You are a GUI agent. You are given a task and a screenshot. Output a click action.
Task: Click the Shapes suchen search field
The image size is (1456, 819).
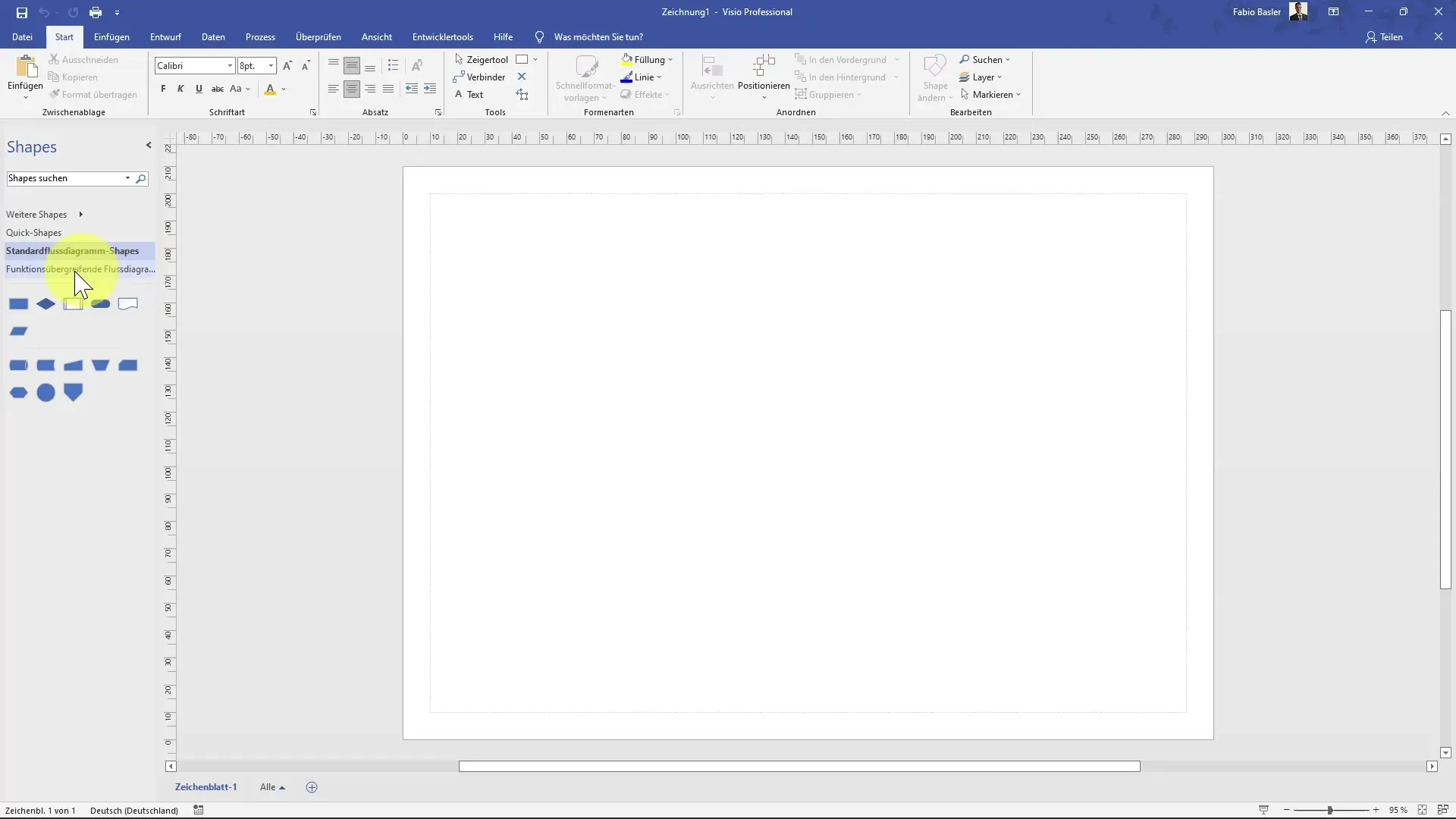point(65,178)
